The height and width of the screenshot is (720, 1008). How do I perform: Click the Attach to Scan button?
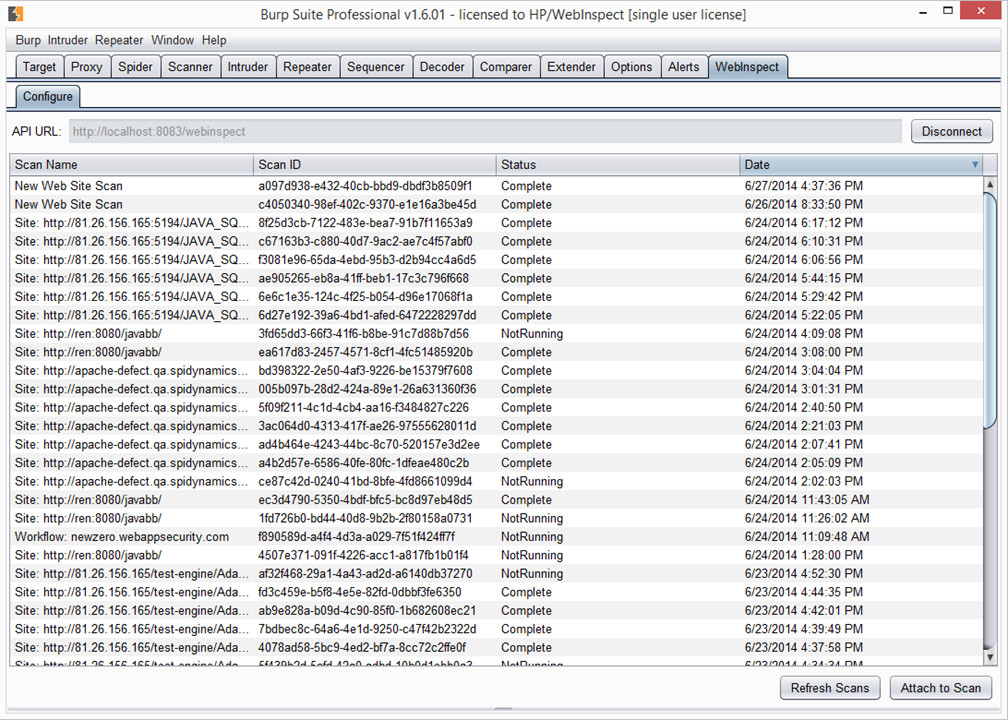940,688
